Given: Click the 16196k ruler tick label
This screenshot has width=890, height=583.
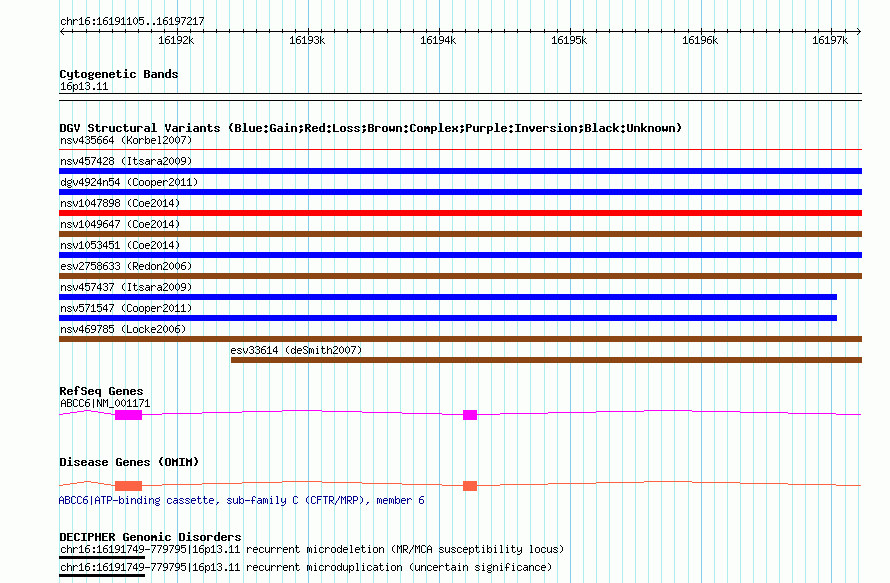Looking at the screenshot, I should tap(700, 40).
